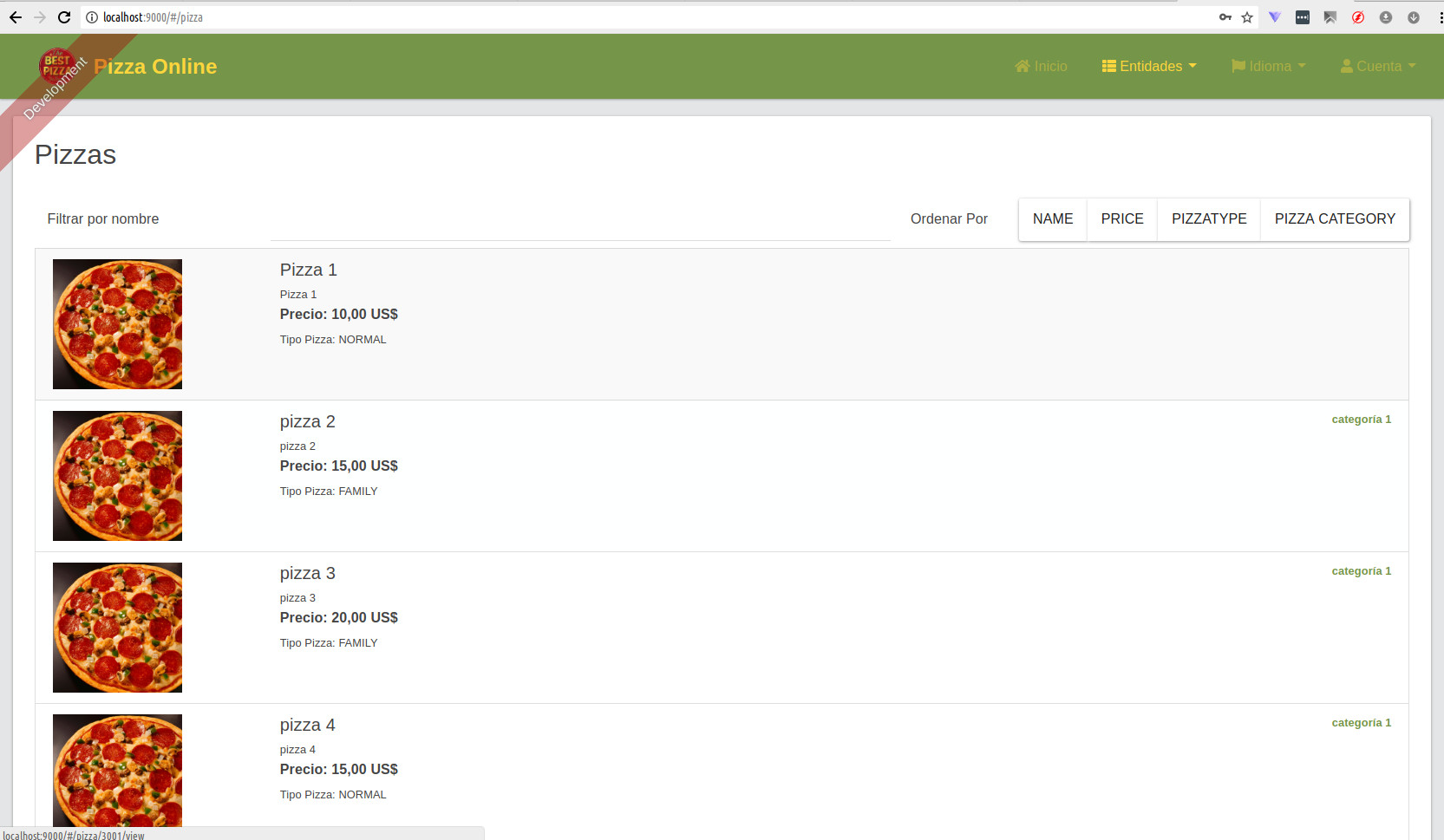The image size is (1444, 840).
Task: Click categoría 1 link on pizza 4 row
Action: click(x=1361, y=723)
